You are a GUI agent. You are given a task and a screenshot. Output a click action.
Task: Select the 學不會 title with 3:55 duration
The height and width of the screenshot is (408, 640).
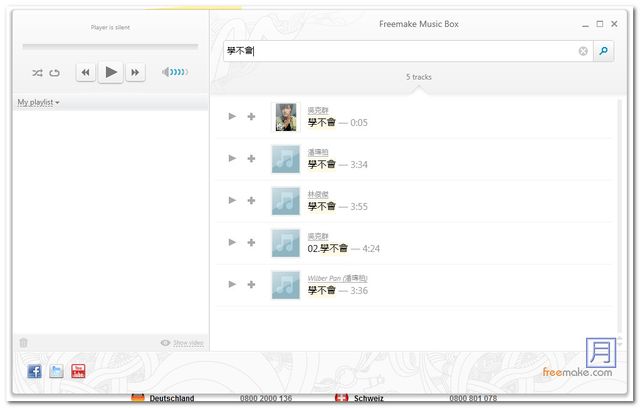click(322, 206)
